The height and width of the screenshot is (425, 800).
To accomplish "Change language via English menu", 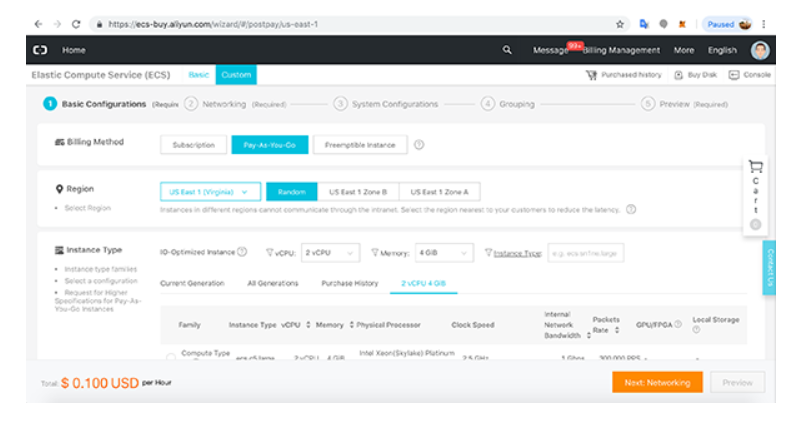I will pos(722,50).
